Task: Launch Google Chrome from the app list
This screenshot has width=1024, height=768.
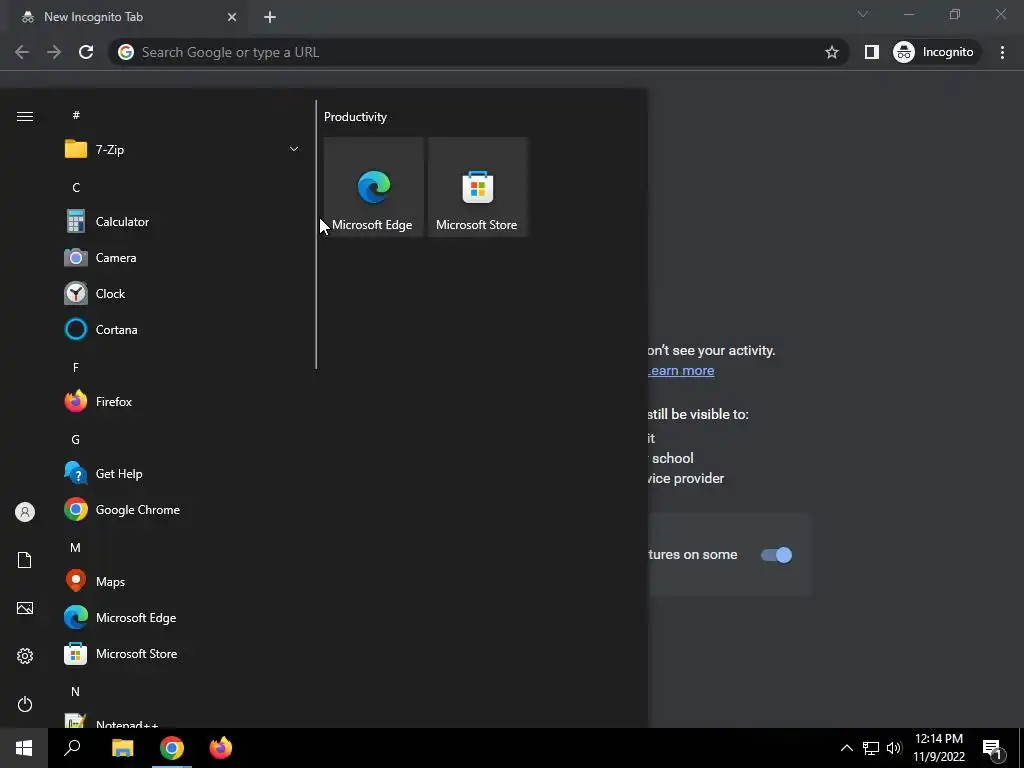Action: (181, 510)
